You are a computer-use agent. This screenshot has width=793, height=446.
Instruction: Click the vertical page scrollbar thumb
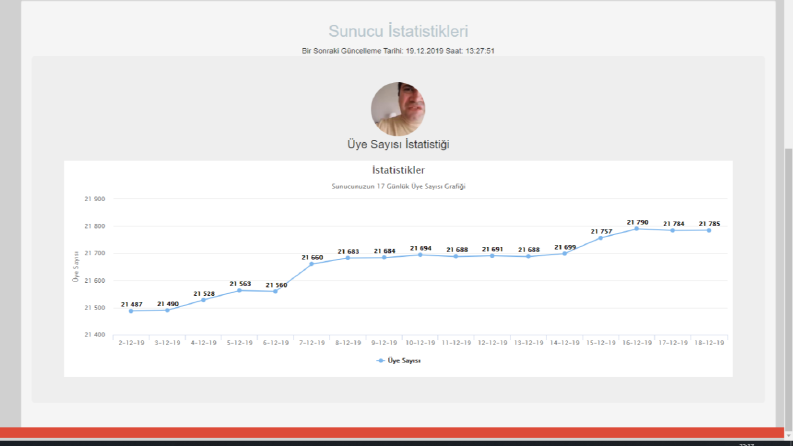pos(788,288)
